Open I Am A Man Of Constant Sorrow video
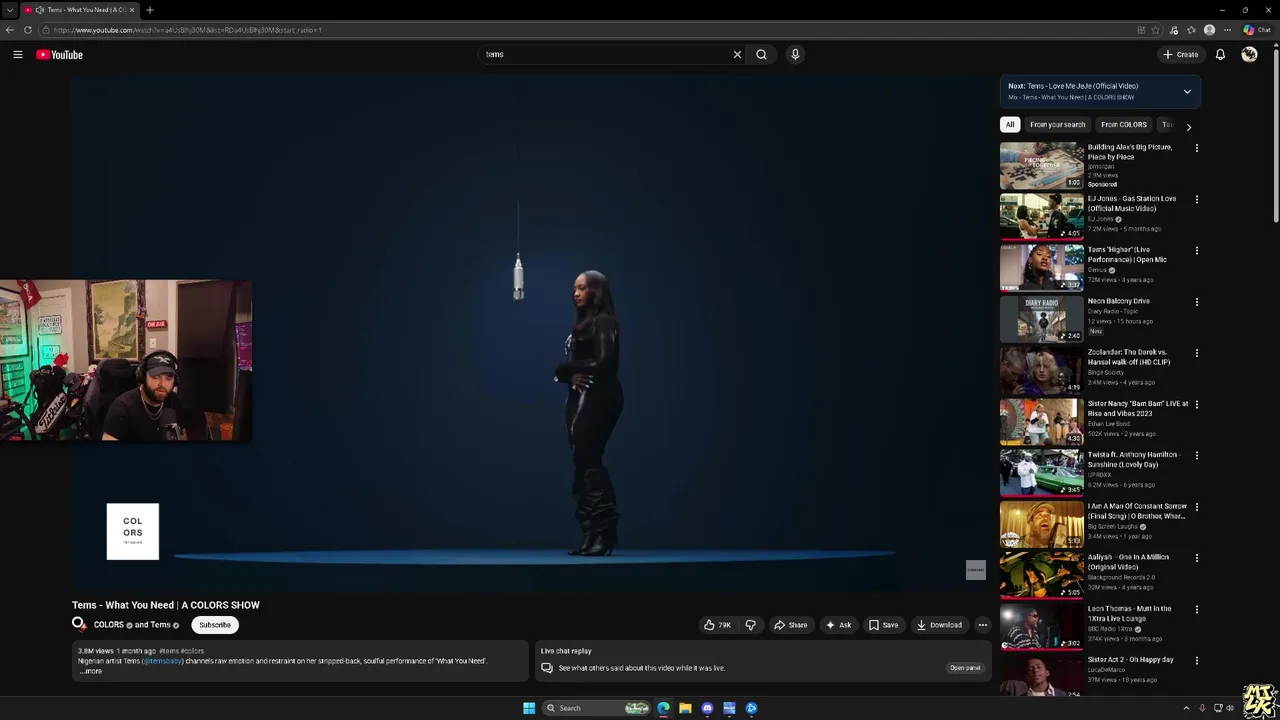The height and width of the screenshot is (720, 1280). [x=1041, y=523]
